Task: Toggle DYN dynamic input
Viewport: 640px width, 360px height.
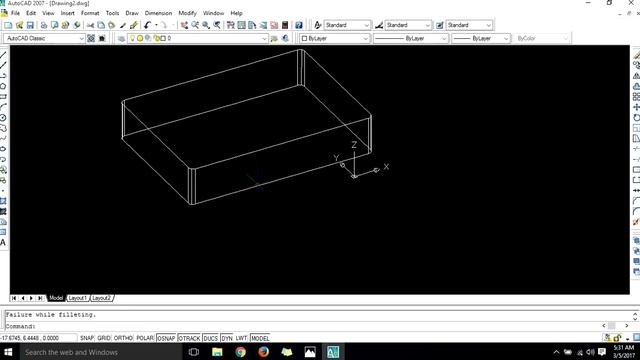Action: [227, 338]
